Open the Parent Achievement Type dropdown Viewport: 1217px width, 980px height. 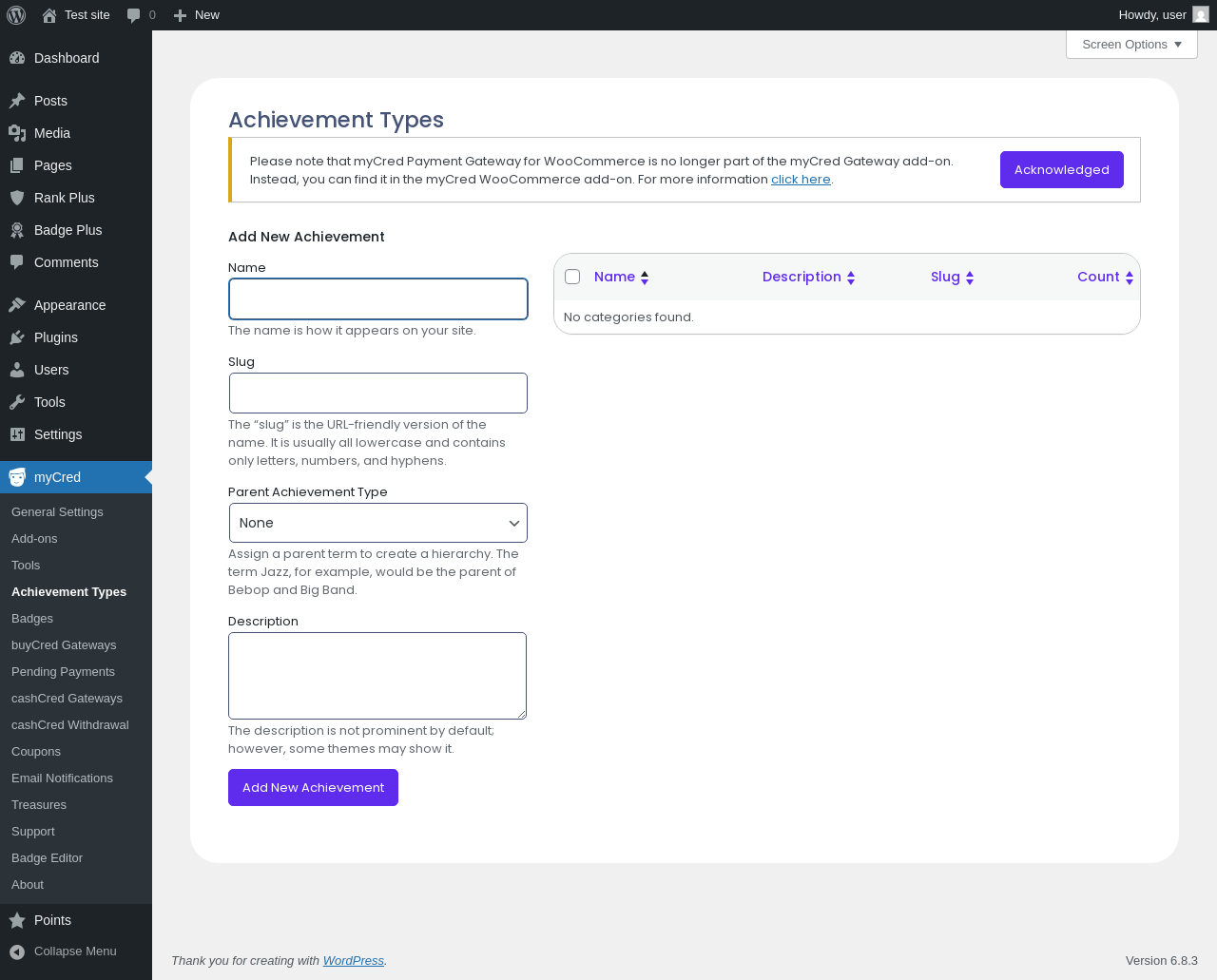(x=378, y=523)
